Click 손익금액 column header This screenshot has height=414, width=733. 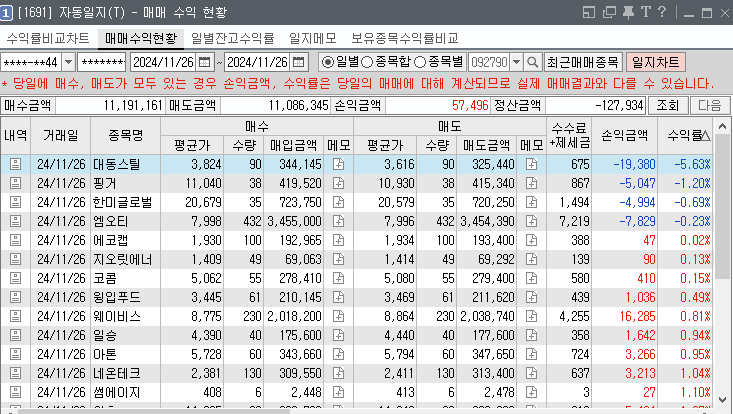[x=625, y=136]
